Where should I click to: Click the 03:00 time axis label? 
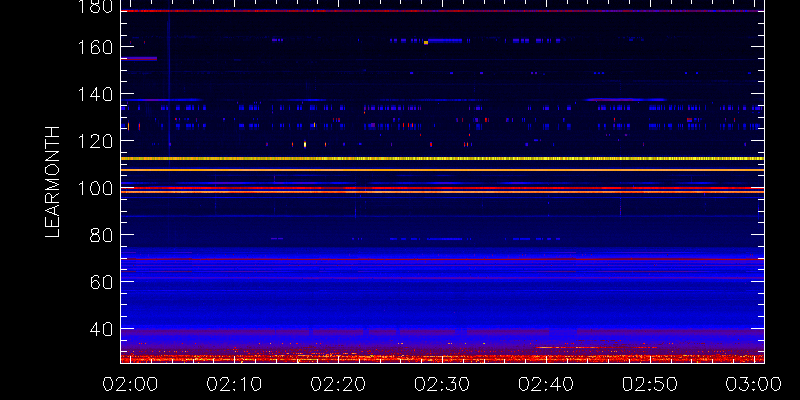tap(754, 383)
